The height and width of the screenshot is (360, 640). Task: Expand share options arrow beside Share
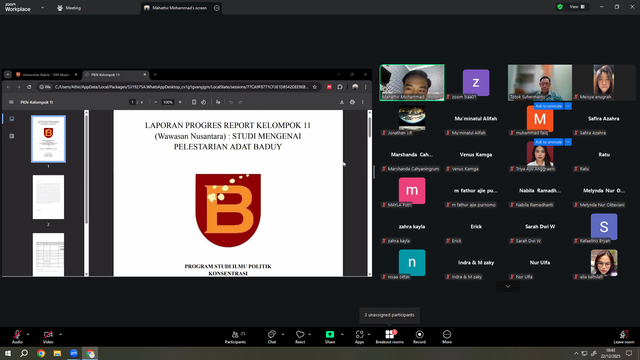coord(342,334)
